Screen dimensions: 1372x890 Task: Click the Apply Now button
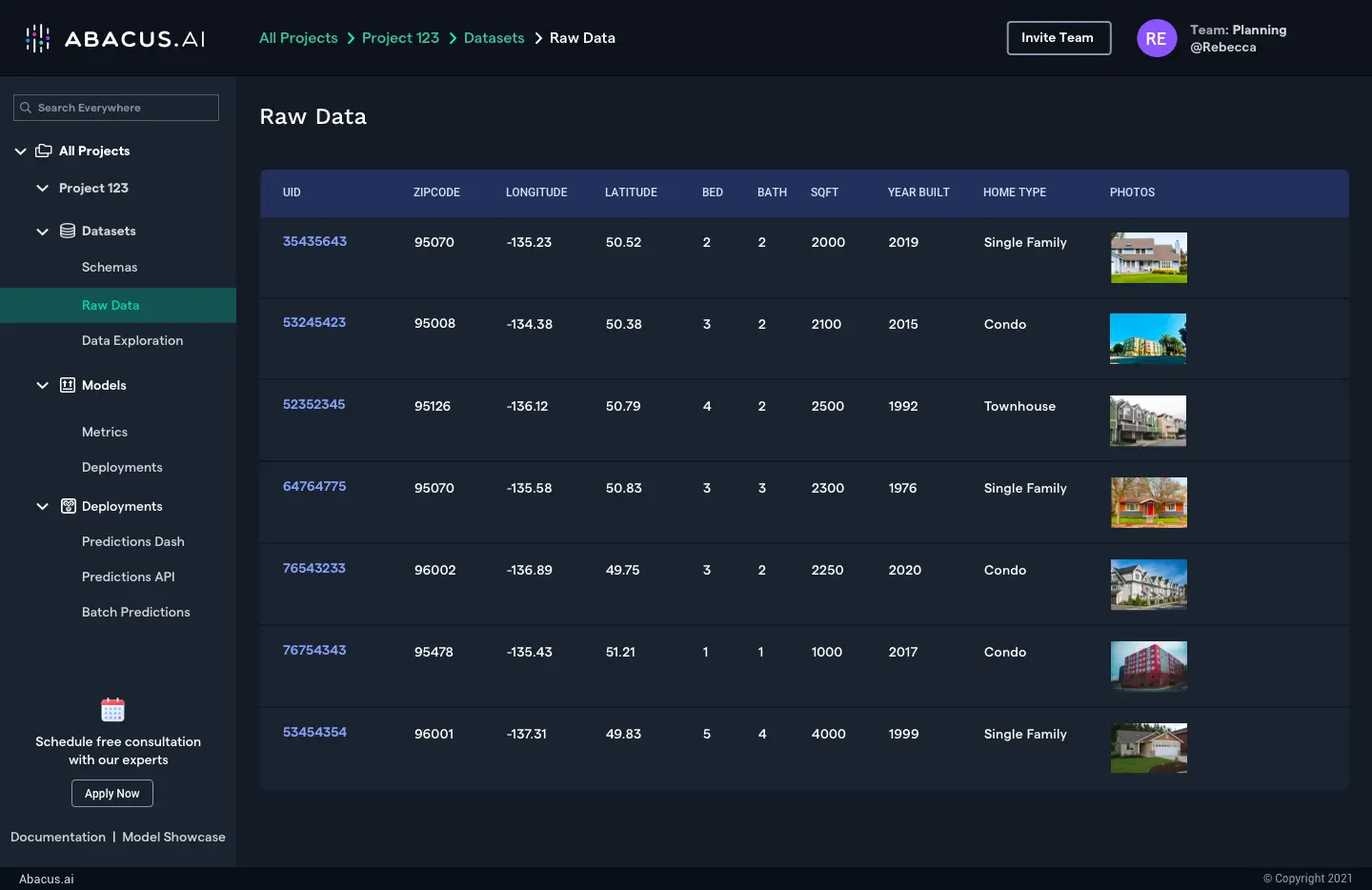tap(112, 793)
